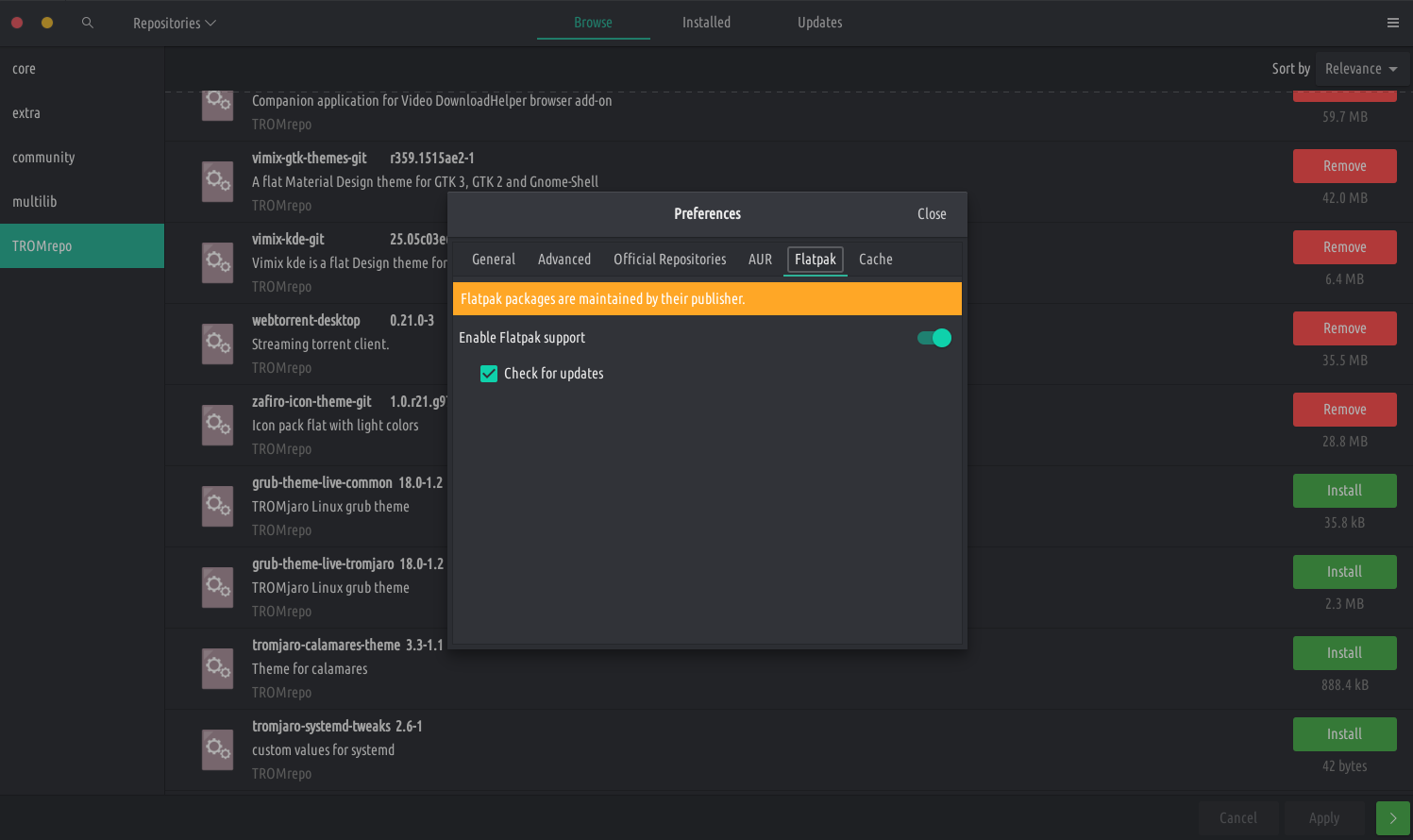Click the grub-theme-live-common package icon

point(218,506)
